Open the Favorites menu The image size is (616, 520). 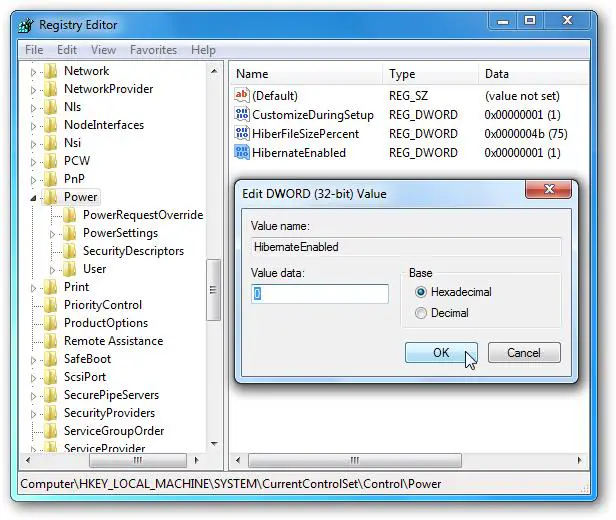coord(153,50)
